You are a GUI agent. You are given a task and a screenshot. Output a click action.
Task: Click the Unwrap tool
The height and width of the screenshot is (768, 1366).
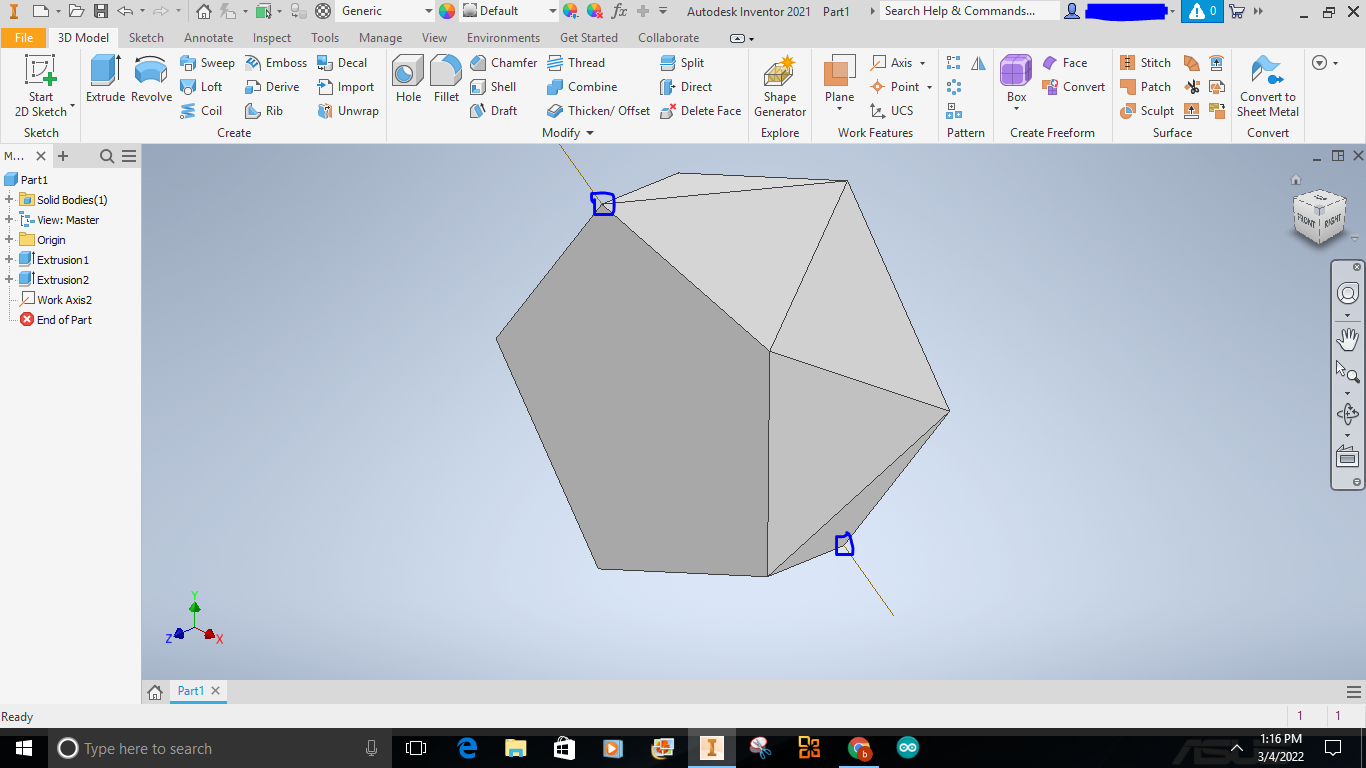pyautogui.click(x=347, y=110)
